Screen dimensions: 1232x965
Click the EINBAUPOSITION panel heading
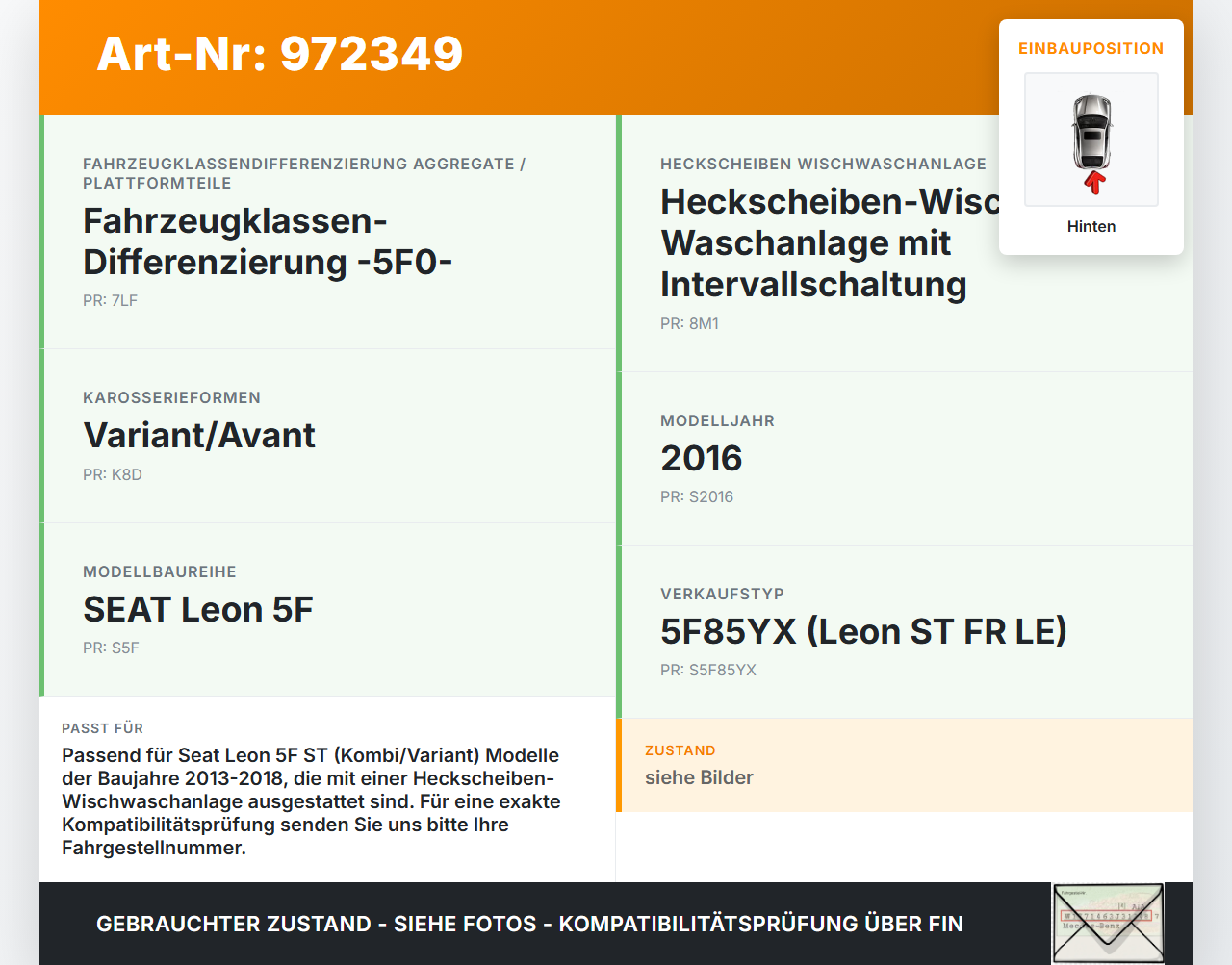click(1091, 48)
